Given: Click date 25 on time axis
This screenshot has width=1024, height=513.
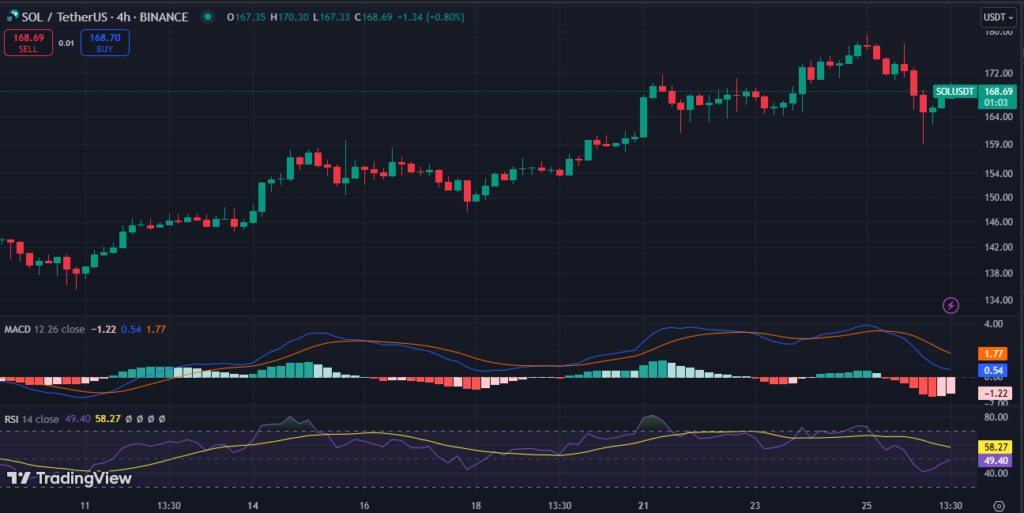Looking at the screenshot, I should coord(867,506).
